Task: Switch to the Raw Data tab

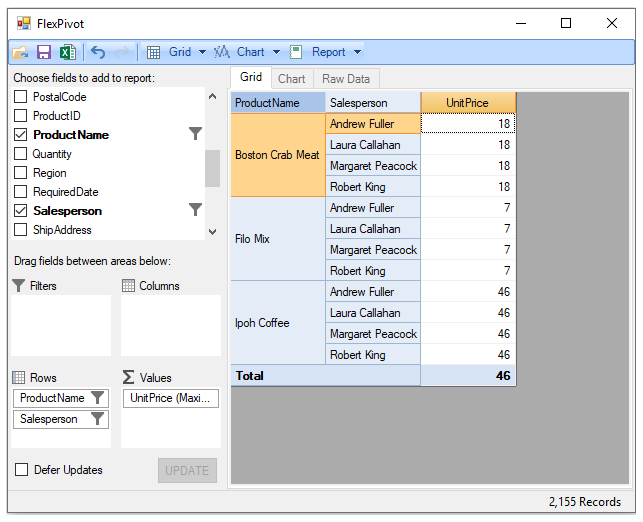Action: point(346,79)
